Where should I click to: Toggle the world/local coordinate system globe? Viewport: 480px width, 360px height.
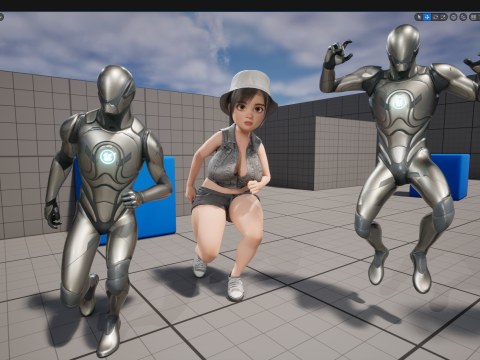(x=453, y=17)
